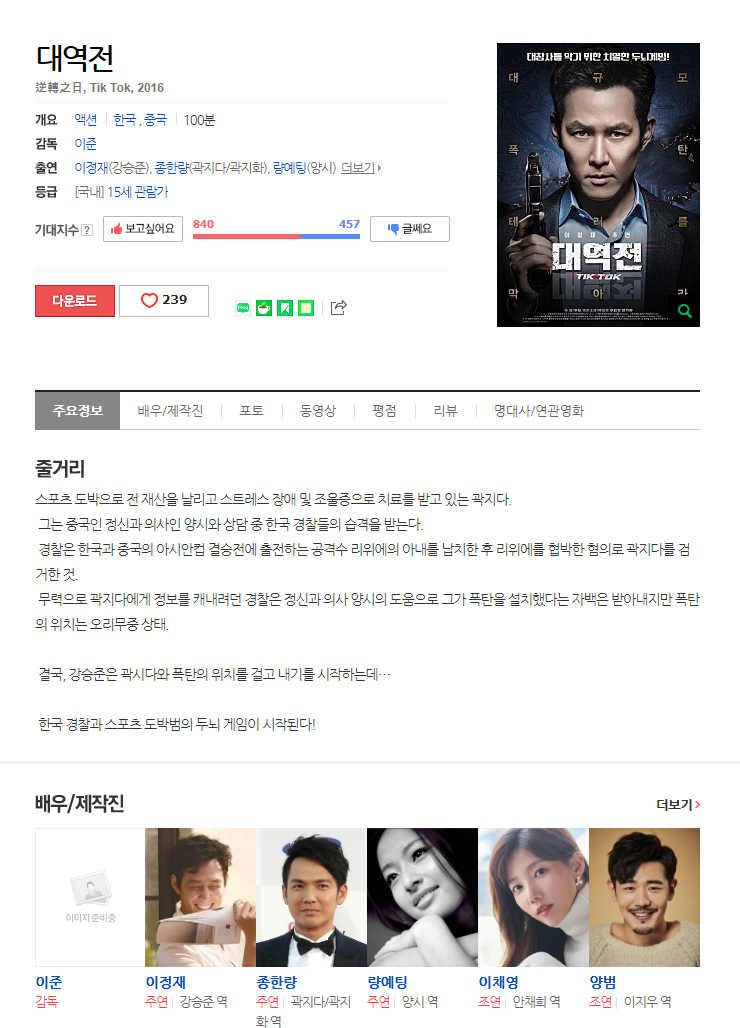Toggle the heart like button showing 239
This screenshot has height=1028, width=740.
[164, 300]
